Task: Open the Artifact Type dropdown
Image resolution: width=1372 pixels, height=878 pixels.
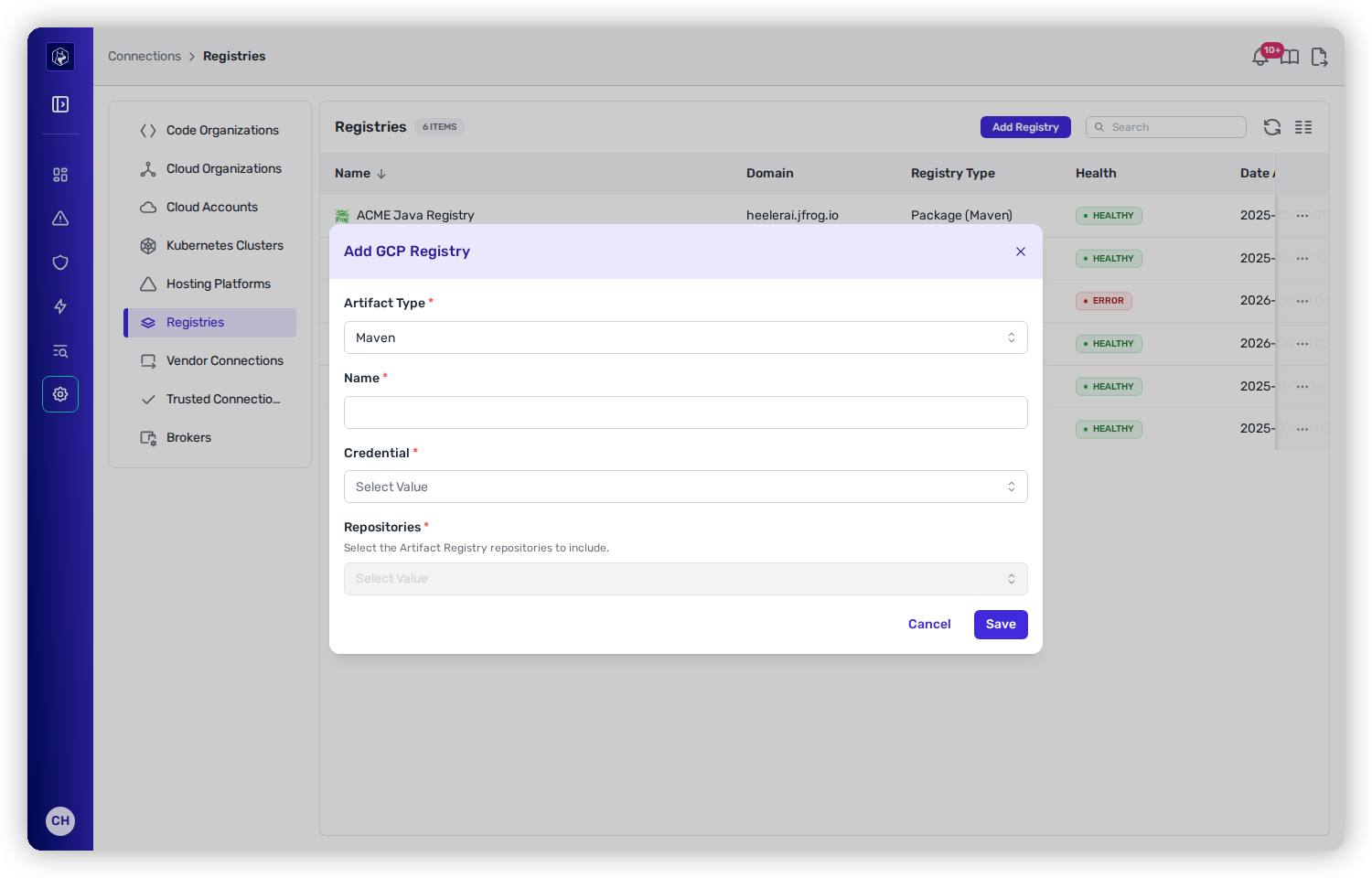Action: (686, 337)
